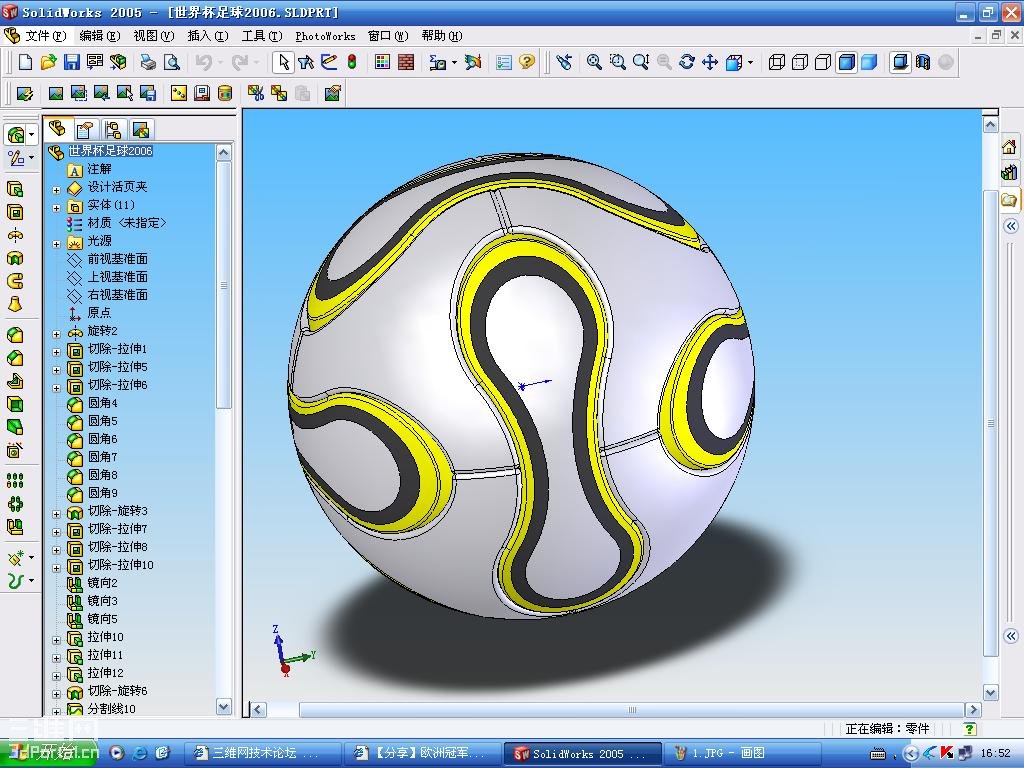The image size is (1024, 768).
Task: Click the Revolved Boss icon in the features toolbar
Action: click(14, 235)
